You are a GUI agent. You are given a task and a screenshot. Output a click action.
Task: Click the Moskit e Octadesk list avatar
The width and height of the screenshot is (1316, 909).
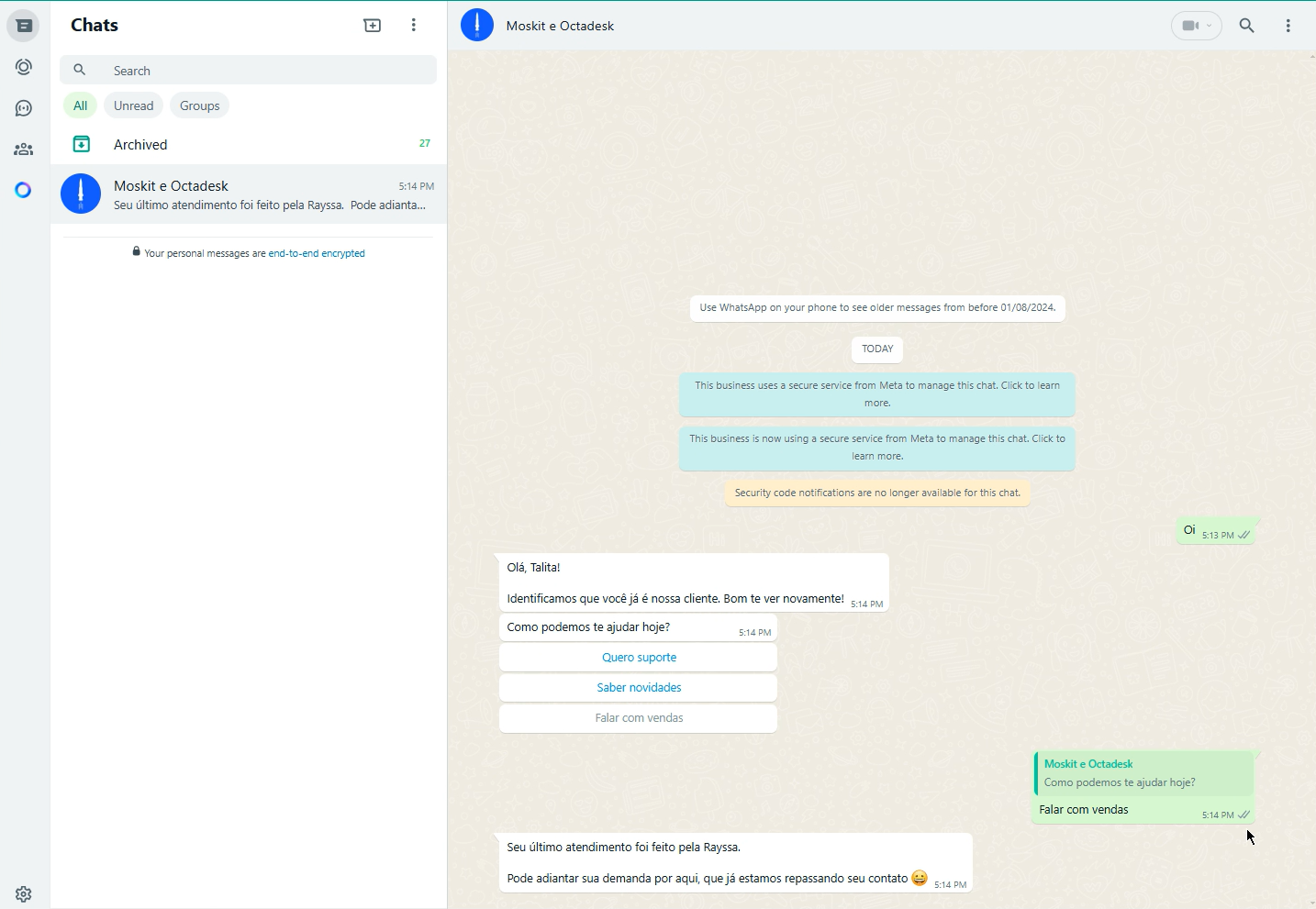pos(81,194)
